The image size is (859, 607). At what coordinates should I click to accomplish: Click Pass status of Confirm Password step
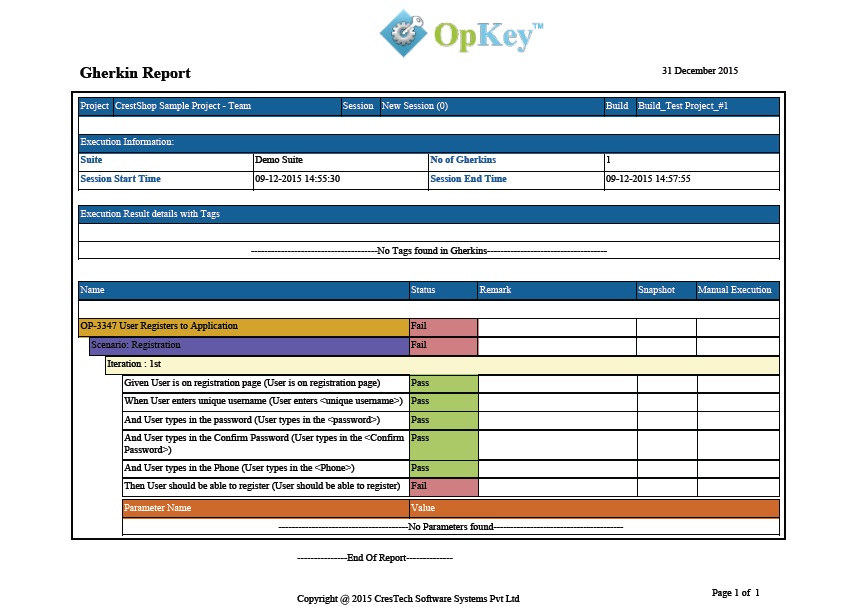(x=444, y=444)
